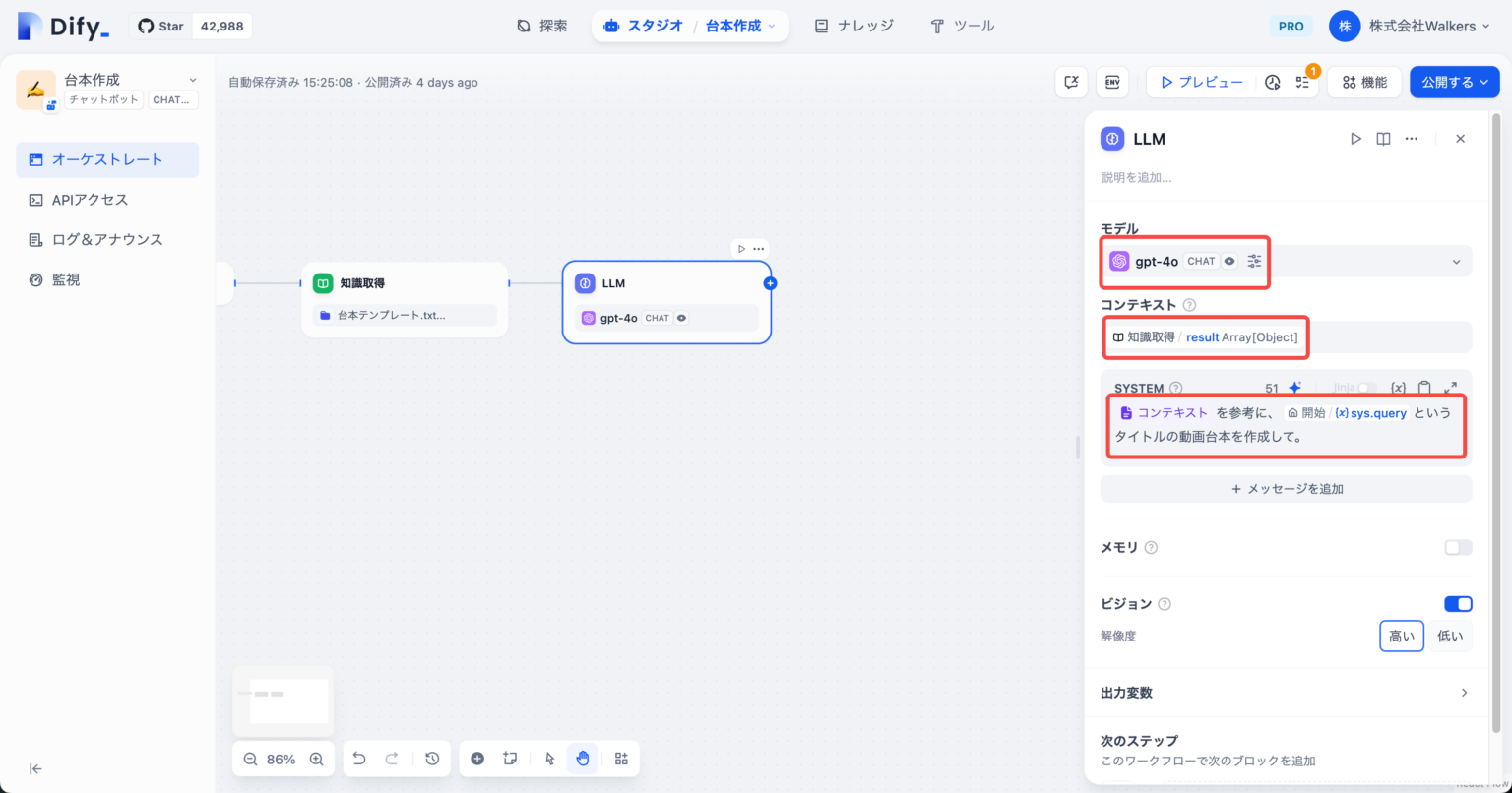This screenshot has width=1512, height=793.
Task: Click the add node plus icon in toolbar
Action: pyautogui.click(x=478, y=759)
